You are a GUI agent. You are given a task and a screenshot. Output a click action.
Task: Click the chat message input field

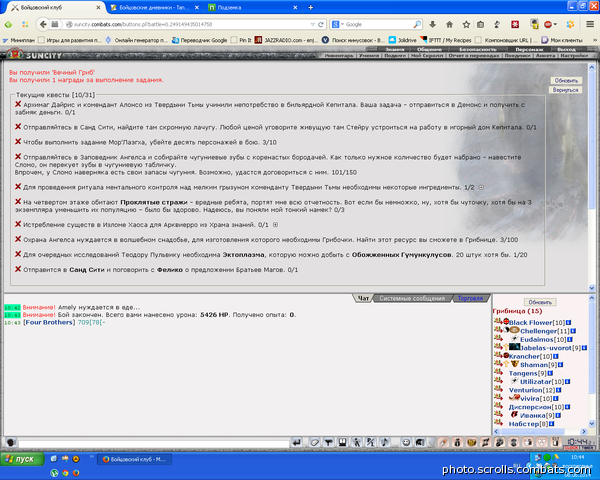[x=153, y=444]
